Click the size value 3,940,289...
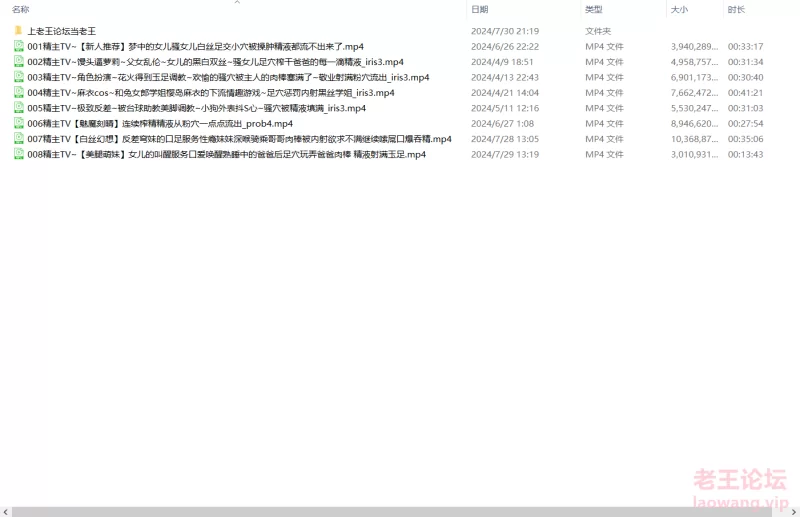The height and width of the screenshot is (517, 800). (694, 46)
